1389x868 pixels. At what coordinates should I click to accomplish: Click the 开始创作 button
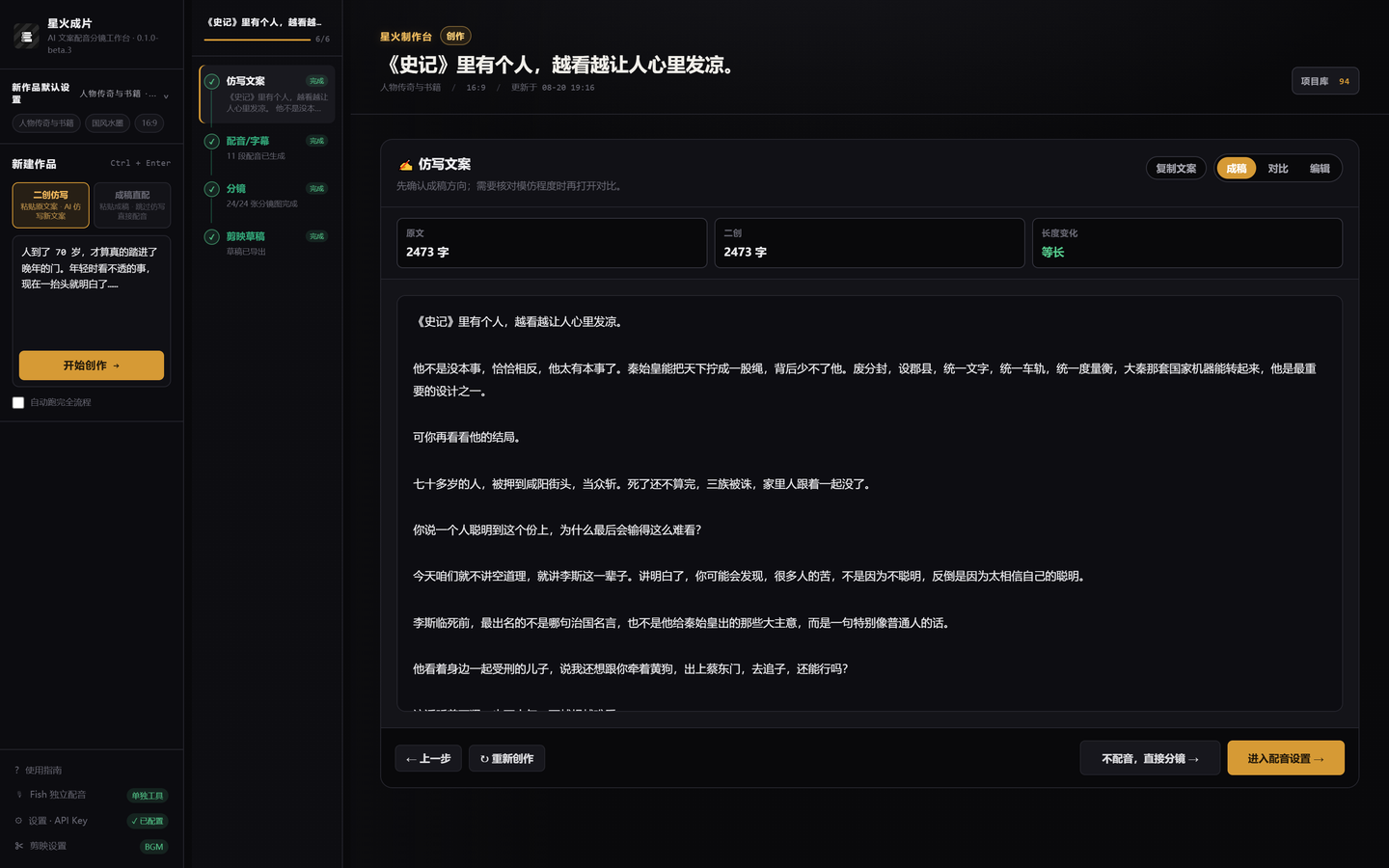[x=92, y=366]
